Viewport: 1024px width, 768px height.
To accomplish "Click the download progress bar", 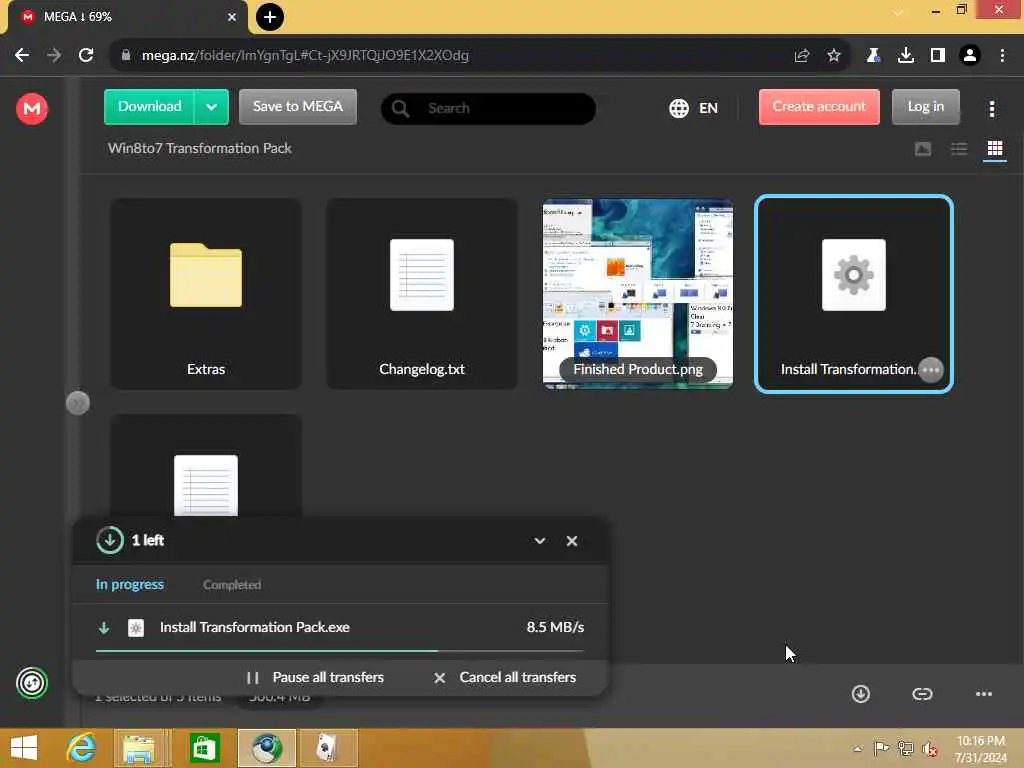I will coord(340,651).
